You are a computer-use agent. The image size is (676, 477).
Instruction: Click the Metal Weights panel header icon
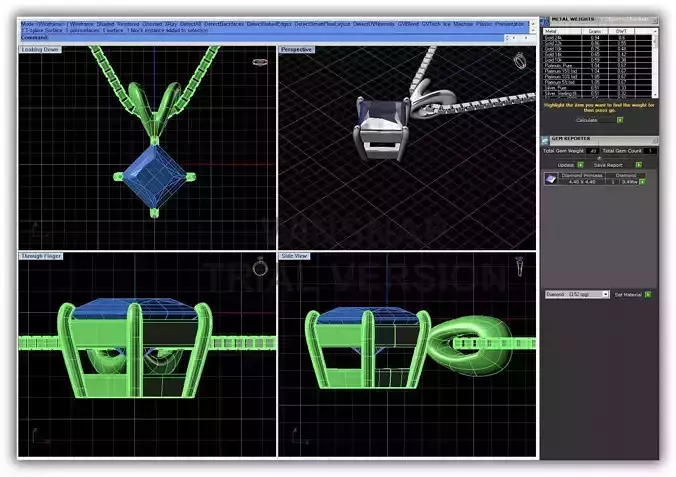(x=545, y=20)
